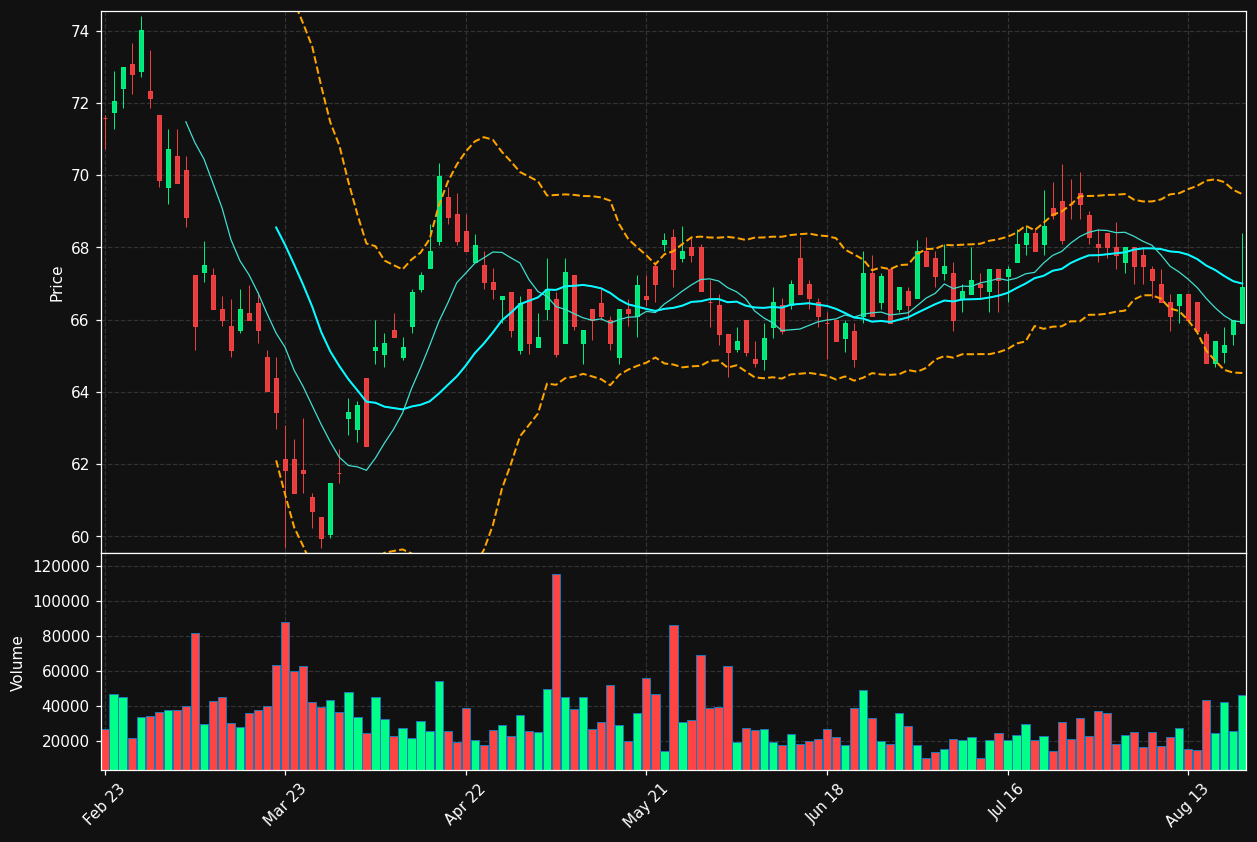Viewport: 1257px width, 842px height.
Task: Click the price tick '68'
Action: click(80, 248)
